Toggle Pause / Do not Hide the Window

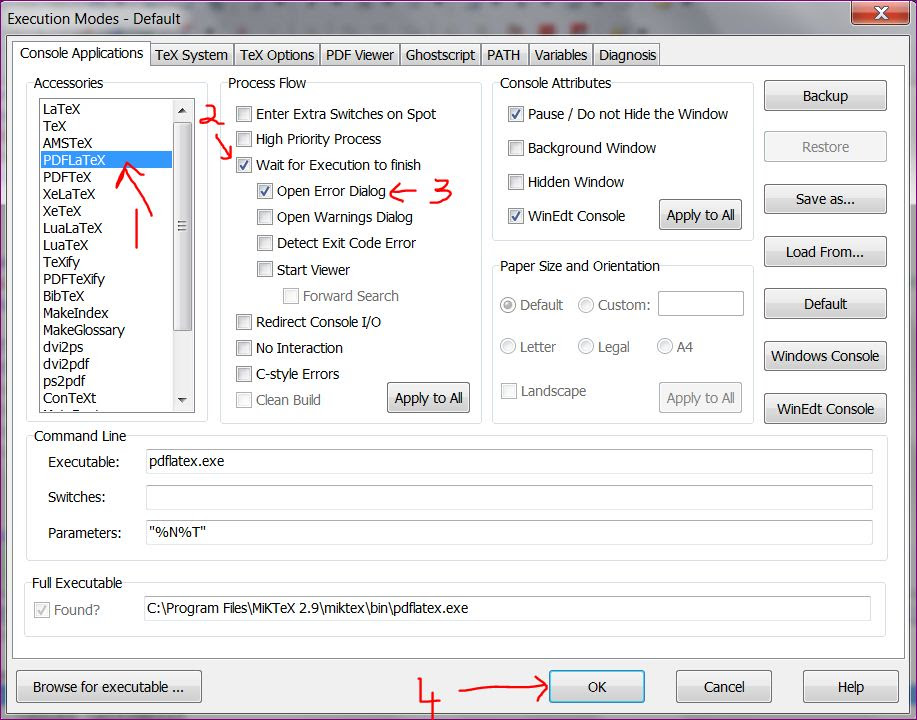pyautogui.click(x=515, y=114)
